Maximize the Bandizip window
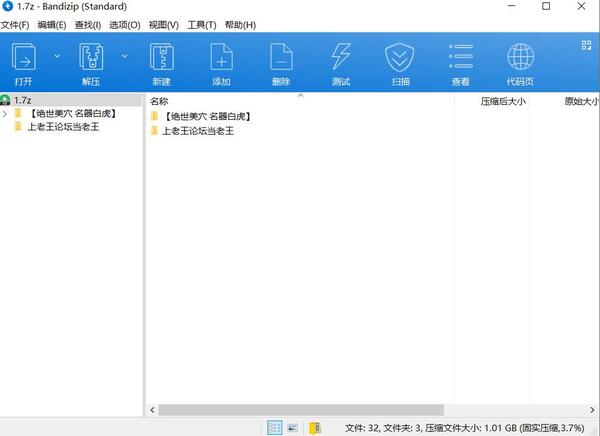 click(x=546, y=6)
